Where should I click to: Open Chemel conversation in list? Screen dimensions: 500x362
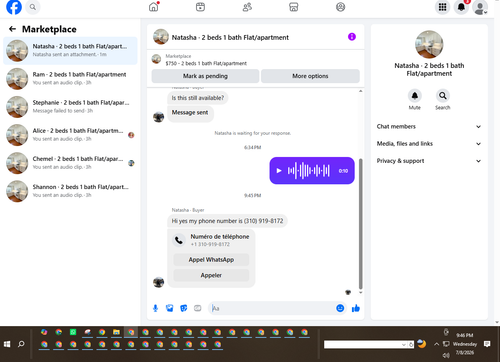[70, 163]
